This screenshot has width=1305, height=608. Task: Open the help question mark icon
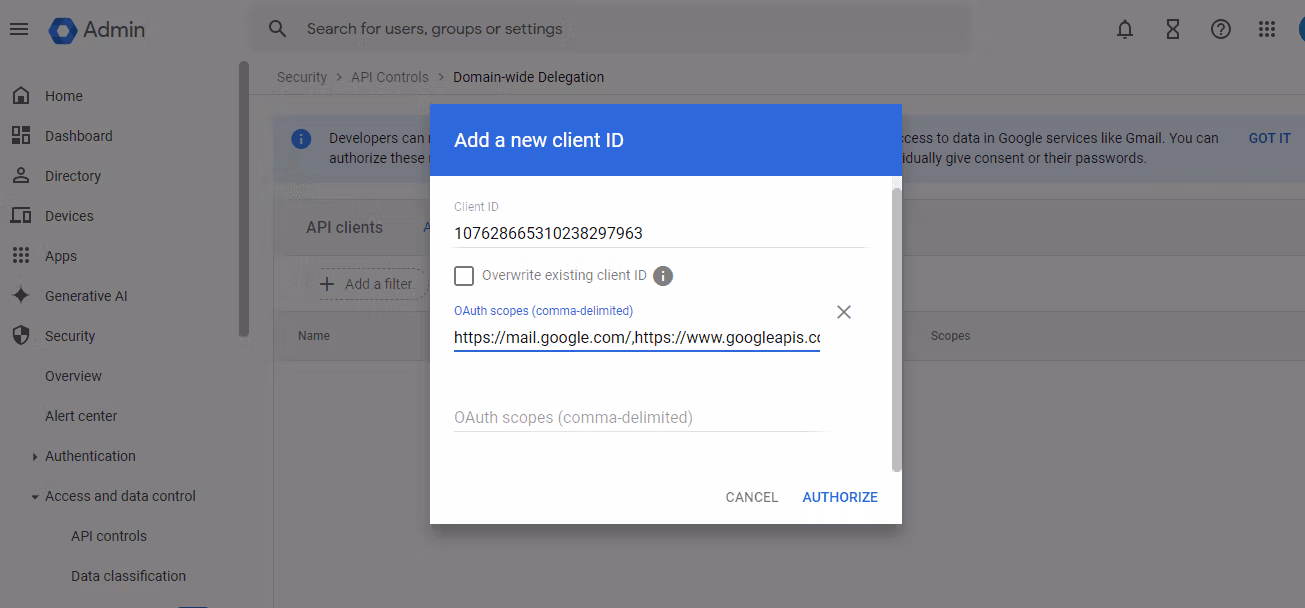click(x=1220, y=29)
